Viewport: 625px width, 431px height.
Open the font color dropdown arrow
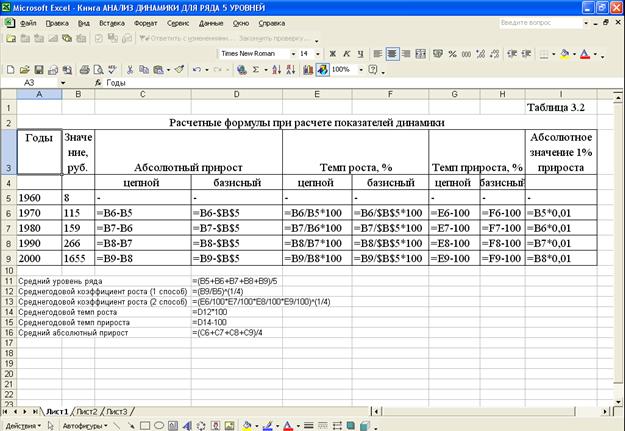(595, 54)
